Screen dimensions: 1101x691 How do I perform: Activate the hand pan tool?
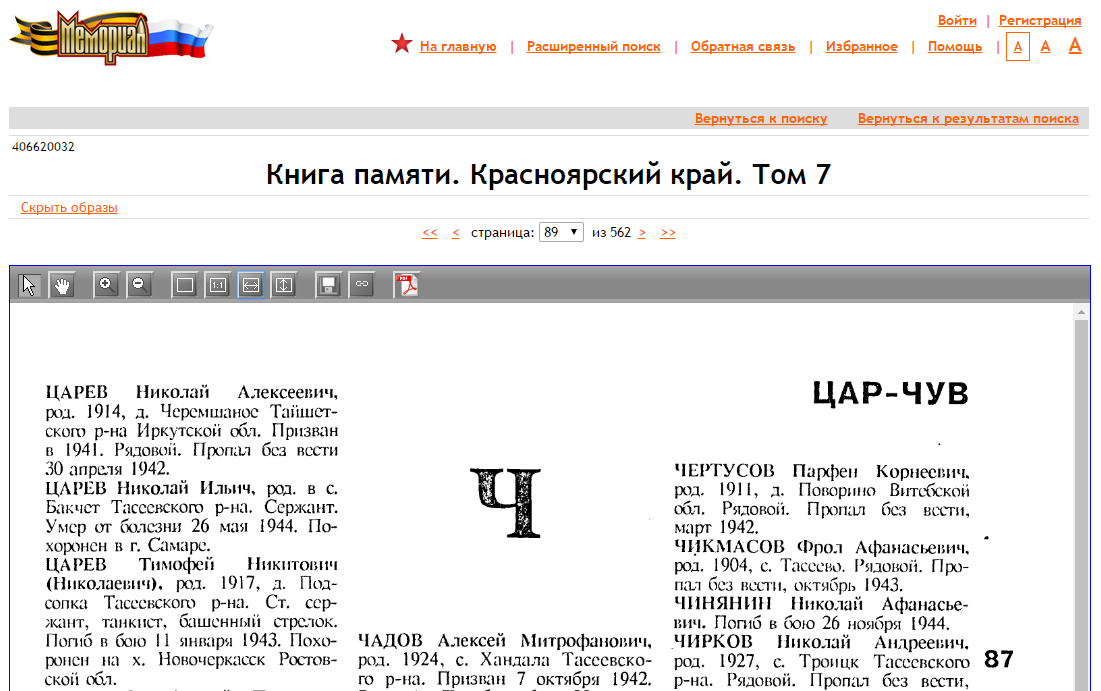tap(62, 285)
